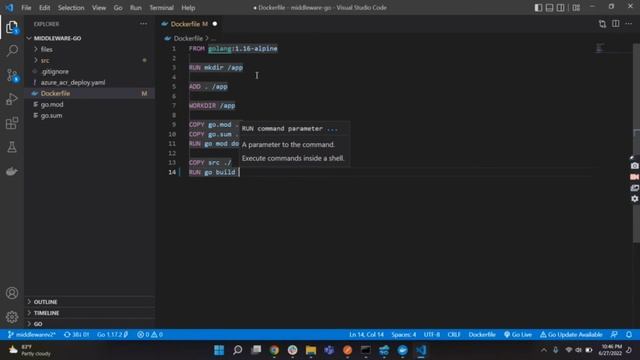Viewport: 640px width, 360px height.
Task: Click the open changes icon in editor toolbar
Action: 602,24
